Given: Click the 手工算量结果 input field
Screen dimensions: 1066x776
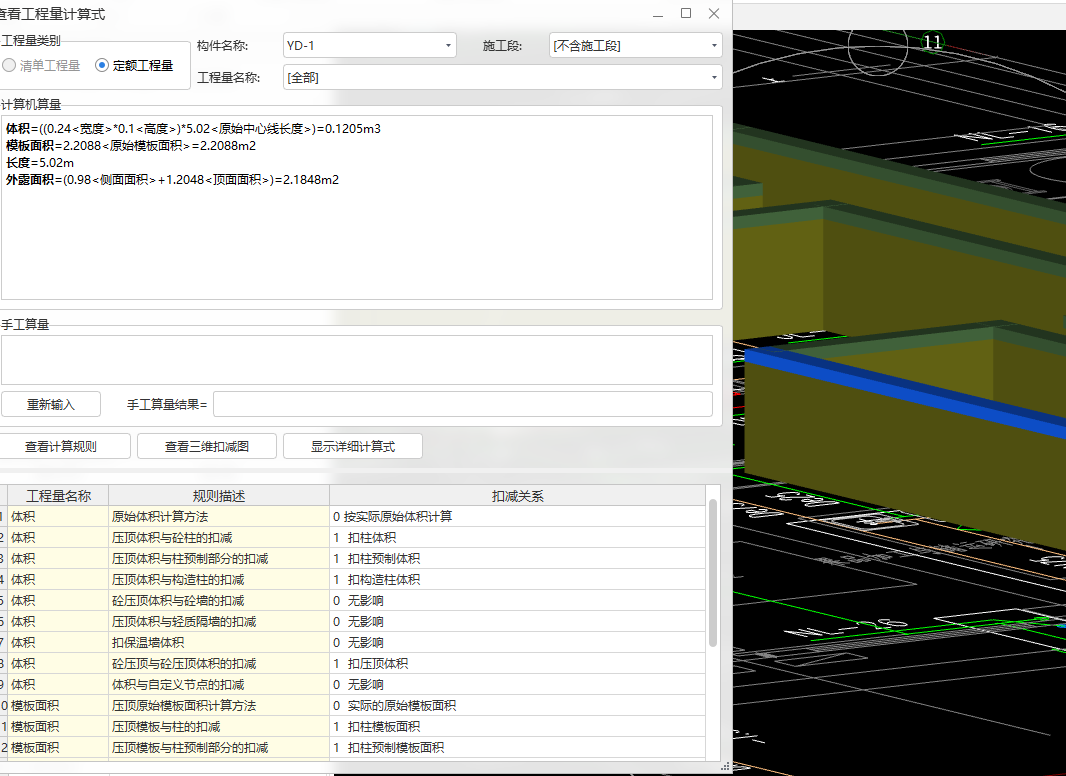Looking at the screenshot, I should point(463,404).
